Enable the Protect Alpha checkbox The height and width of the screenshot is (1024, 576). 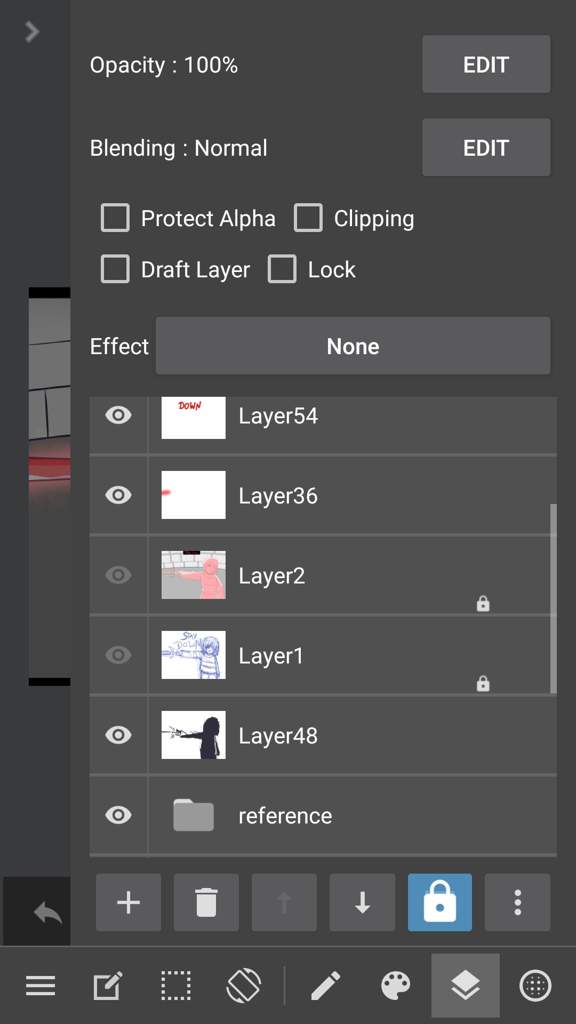(x=115, y=218)
